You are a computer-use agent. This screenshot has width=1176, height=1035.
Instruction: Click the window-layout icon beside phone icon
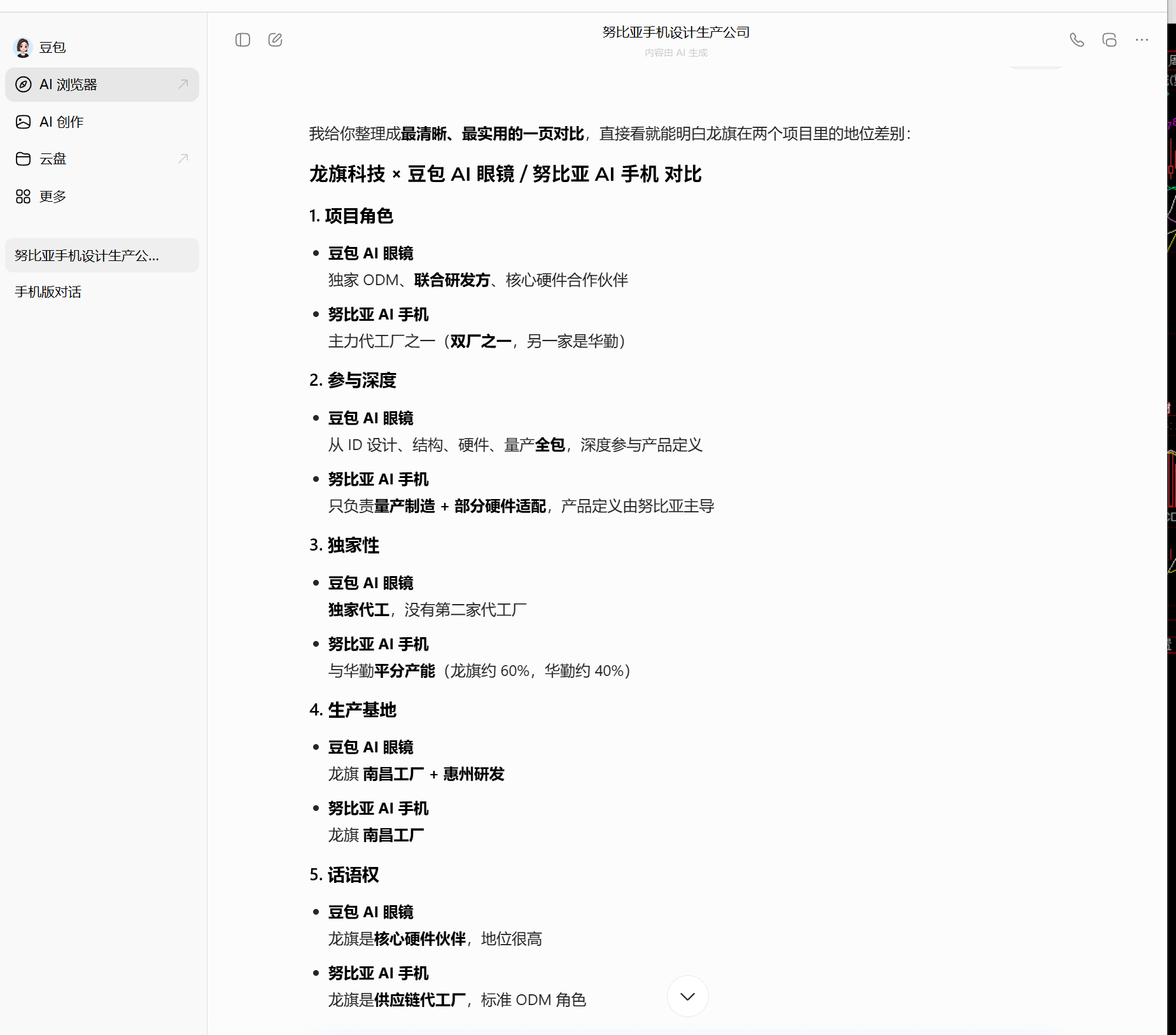tap(1109, 40)
